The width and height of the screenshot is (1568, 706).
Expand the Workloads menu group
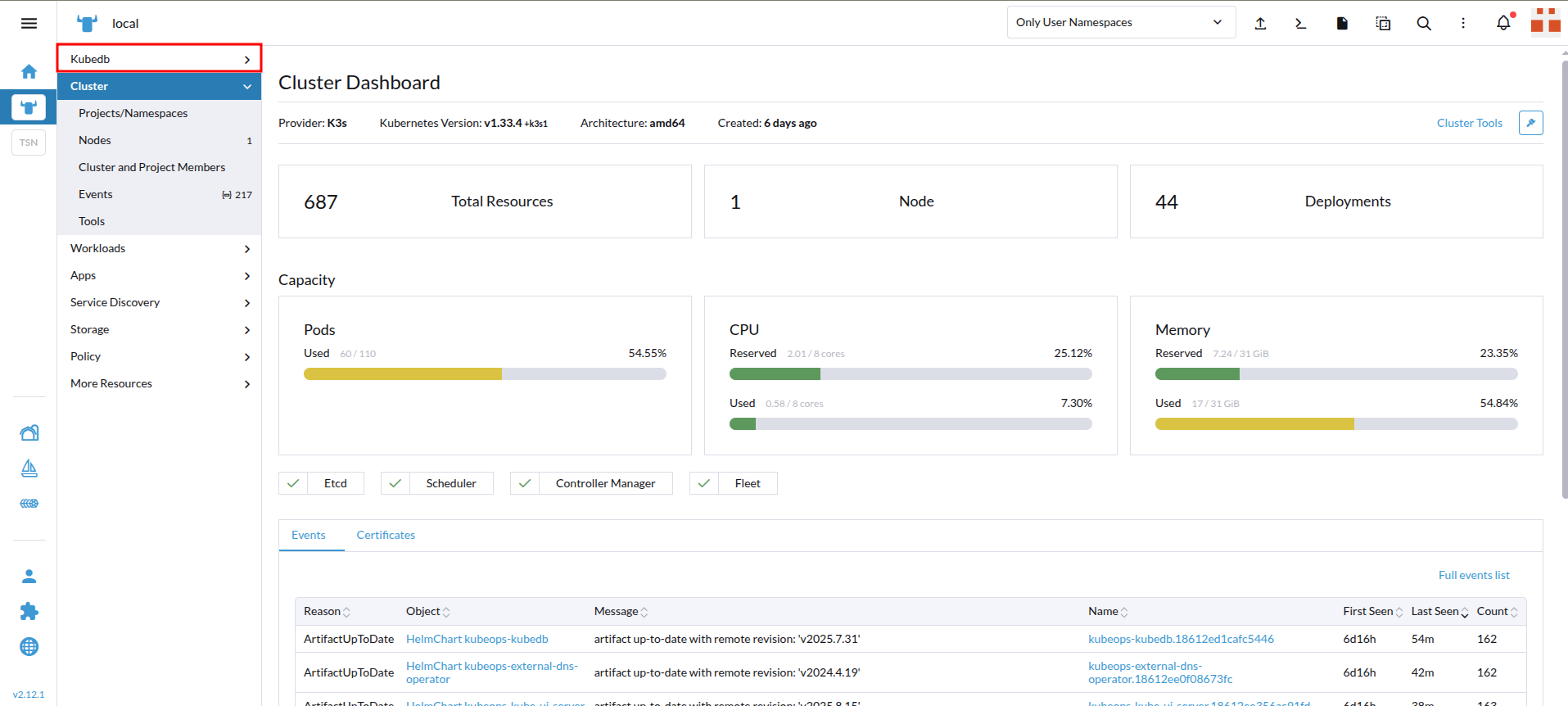pos(159,248)
